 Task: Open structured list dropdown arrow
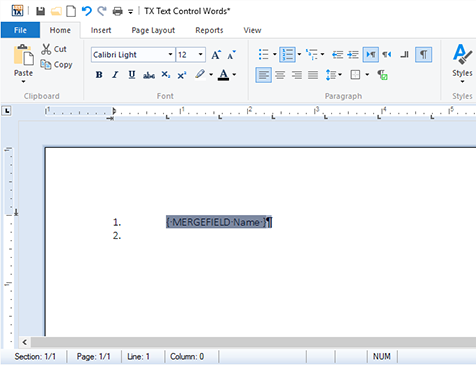pyautogui.click(x=322, y=54)
